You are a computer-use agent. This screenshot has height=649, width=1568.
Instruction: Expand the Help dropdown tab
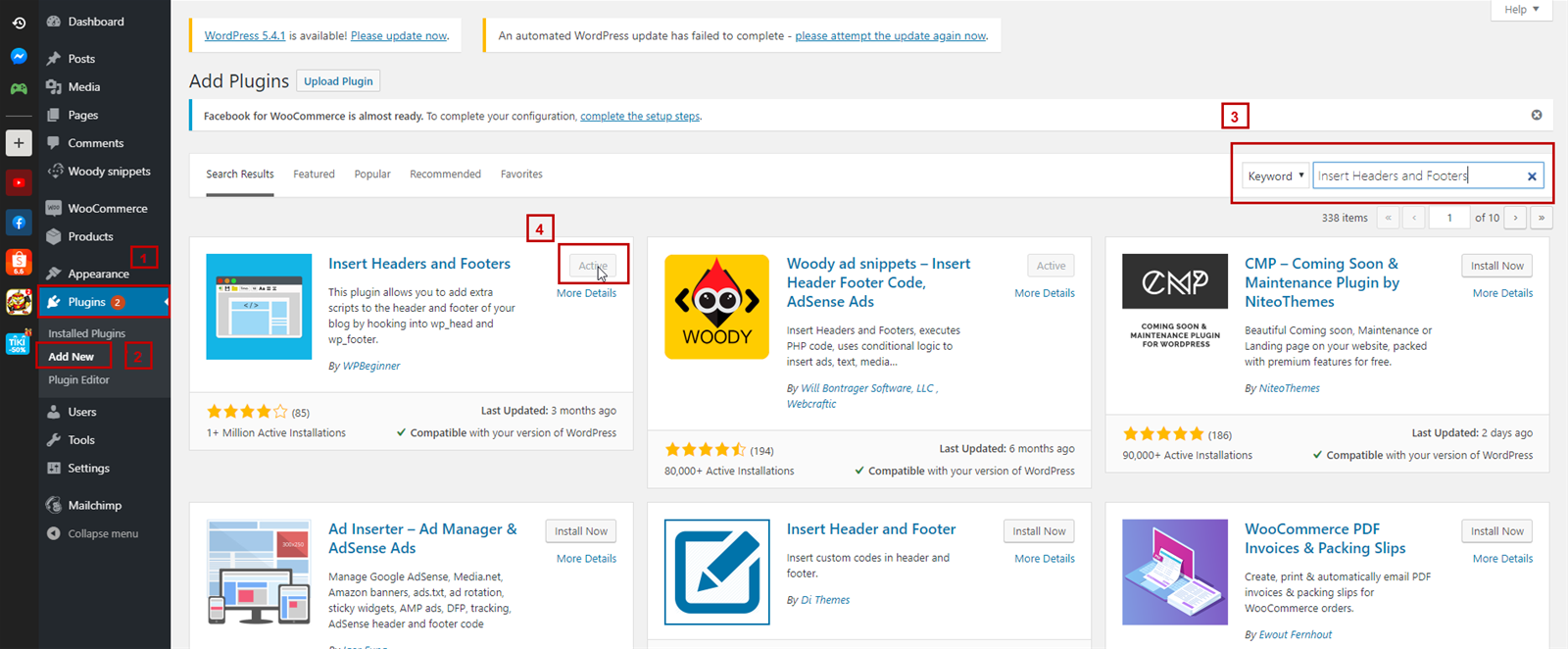[1522, 10]
